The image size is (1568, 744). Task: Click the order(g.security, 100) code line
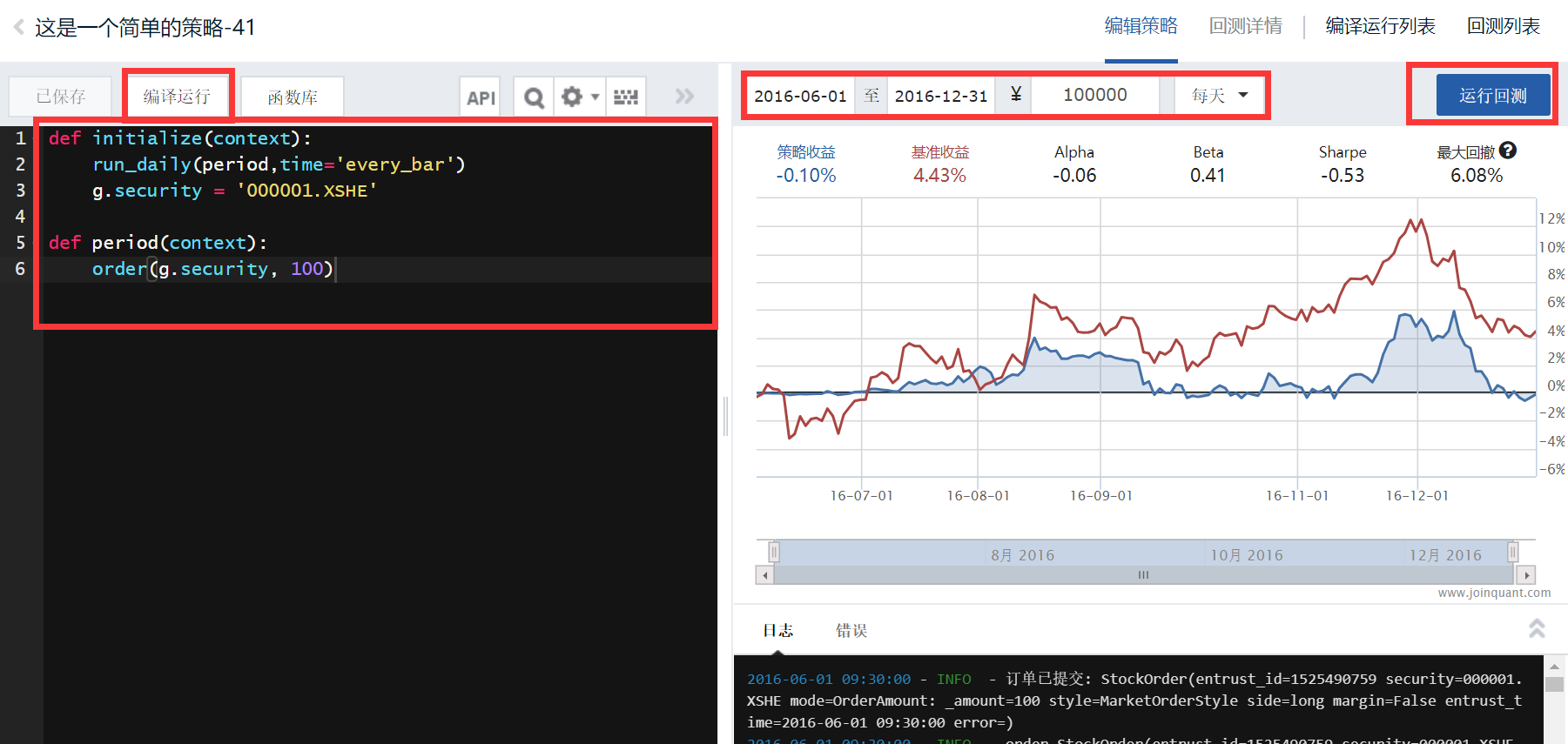click(x=212, y=269)
